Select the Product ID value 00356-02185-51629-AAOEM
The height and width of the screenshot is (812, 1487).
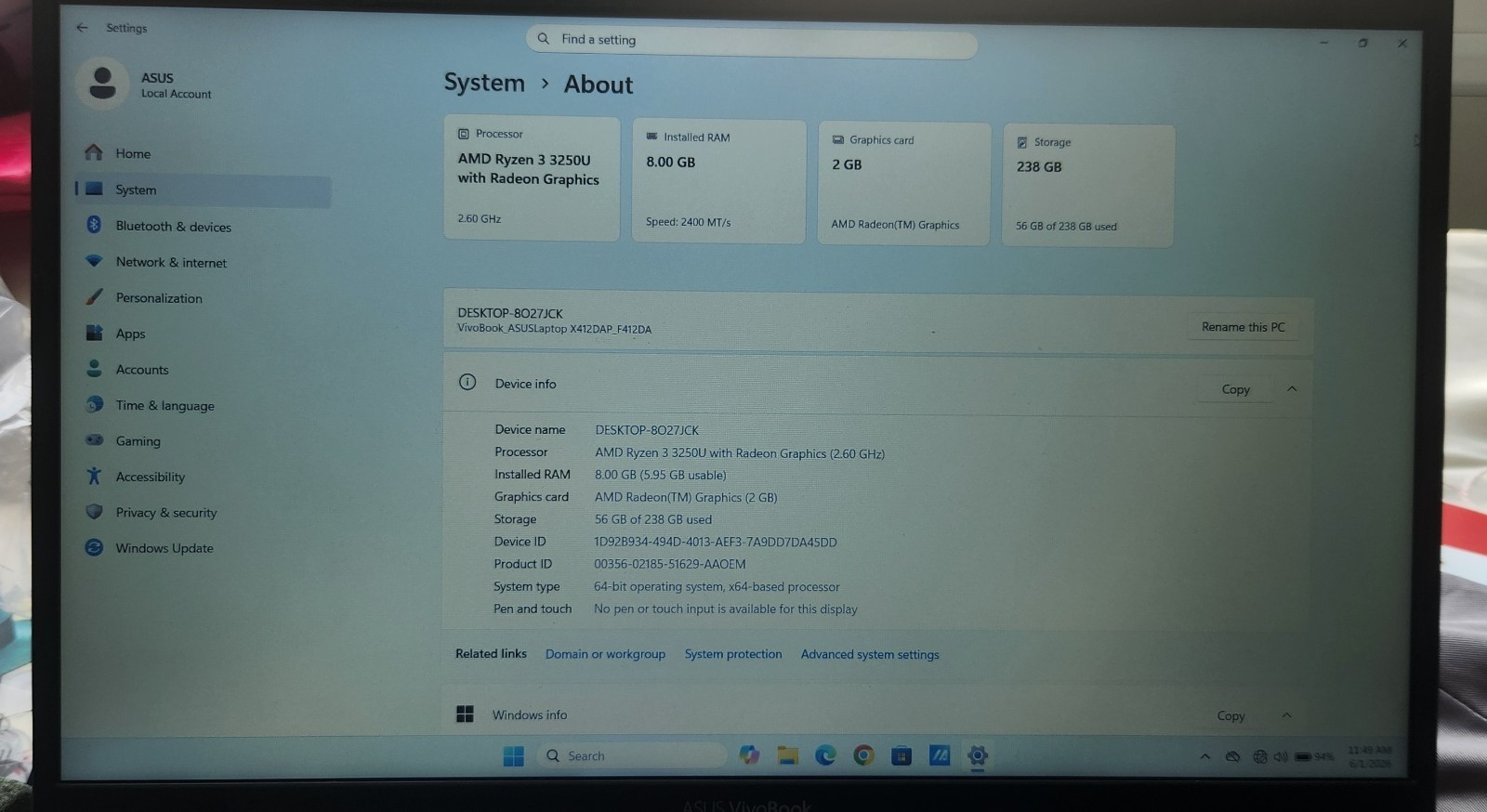coord(669,564)
